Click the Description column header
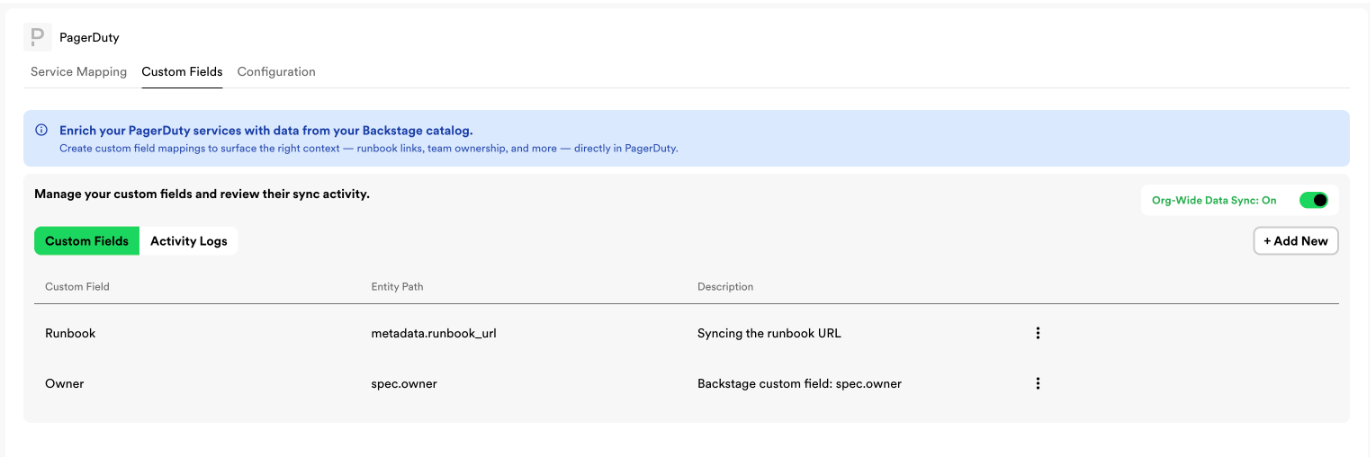This screenshot has height=468, width=1370. coord(725,287)
